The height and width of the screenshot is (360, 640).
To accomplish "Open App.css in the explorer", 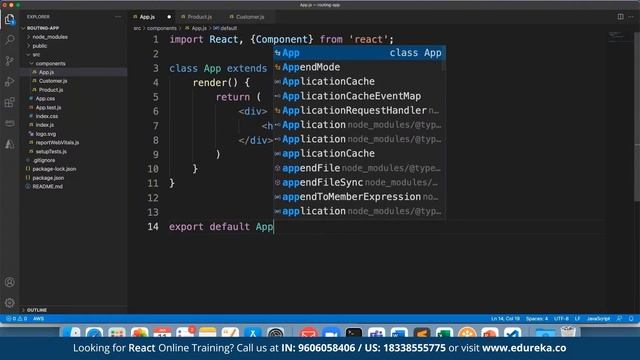I will (x=73, y=98).
